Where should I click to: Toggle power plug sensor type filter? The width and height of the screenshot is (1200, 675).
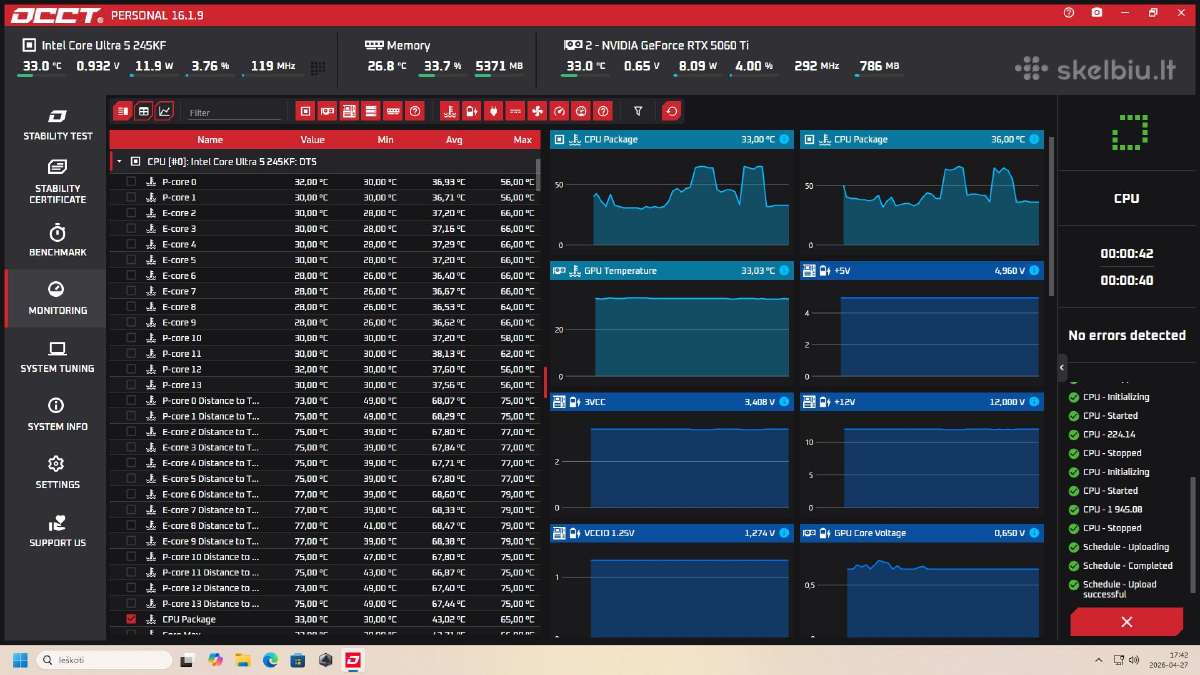coord(493,111)
